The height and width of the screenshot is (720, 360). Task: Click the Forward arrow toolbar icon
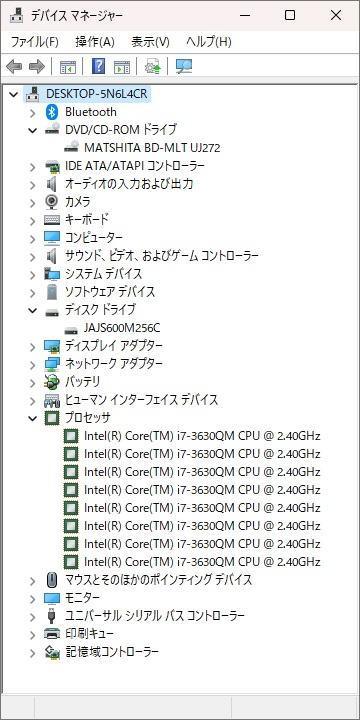point(37,67)
